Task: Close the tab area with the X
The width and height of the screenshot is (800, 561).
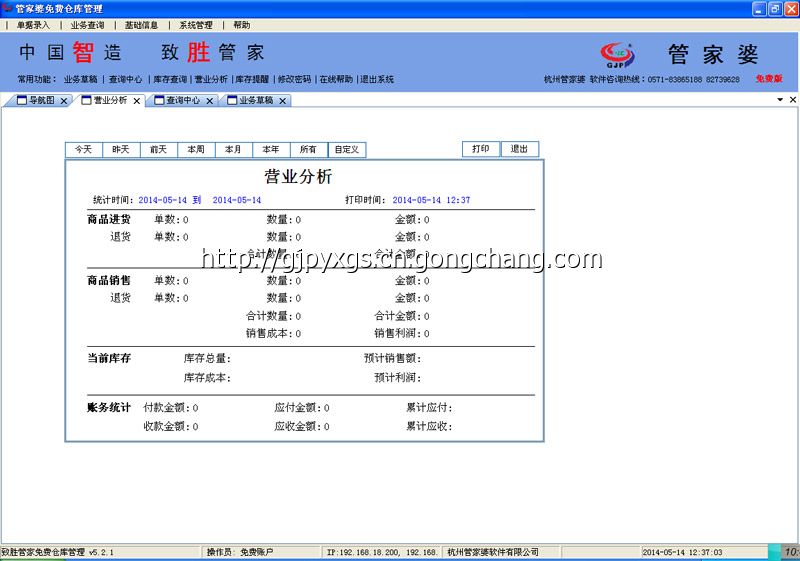Action: (x=793, y=99)
